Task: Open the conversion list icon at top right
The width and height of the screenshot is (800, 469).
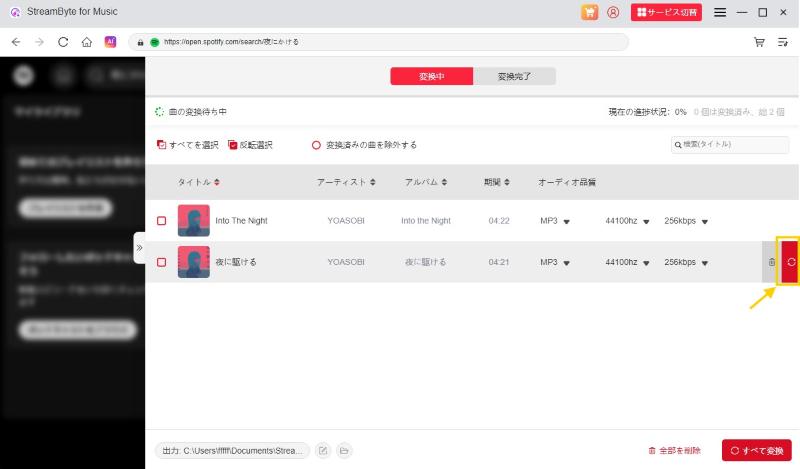Action: point(783,42)
